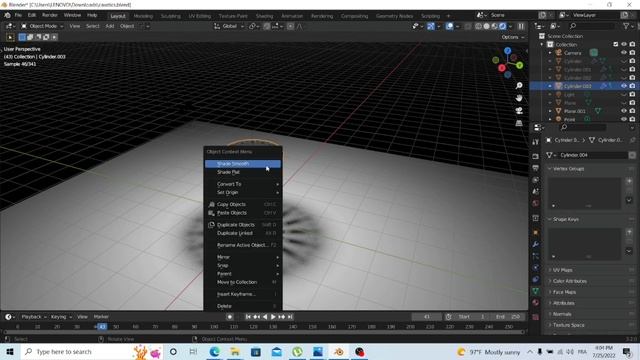Open the Global transform orientation dropdown
Viewport: 640px width, 360px height.
pyautogui.click(x=229, y=26)
